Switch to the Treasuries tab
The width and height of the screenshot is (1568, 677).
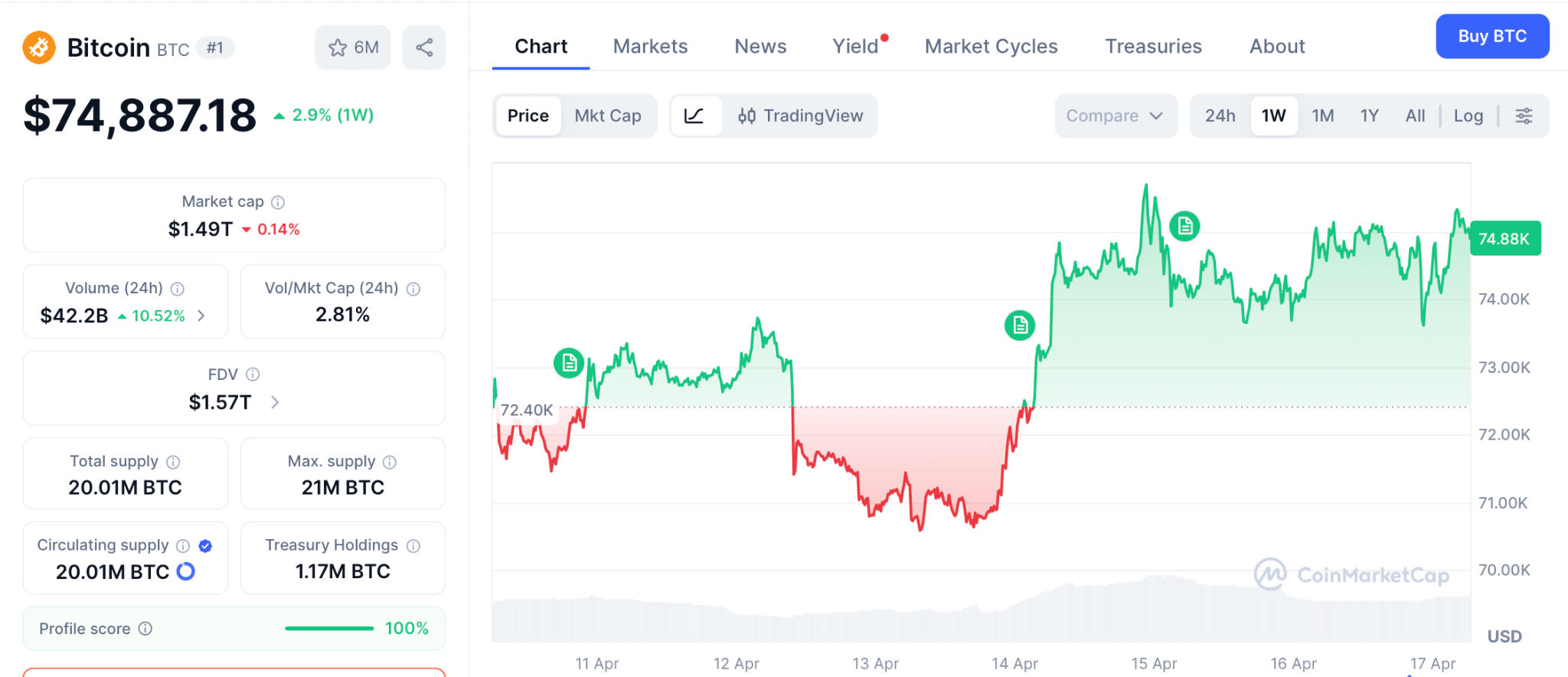click(x=1153, y=47)
